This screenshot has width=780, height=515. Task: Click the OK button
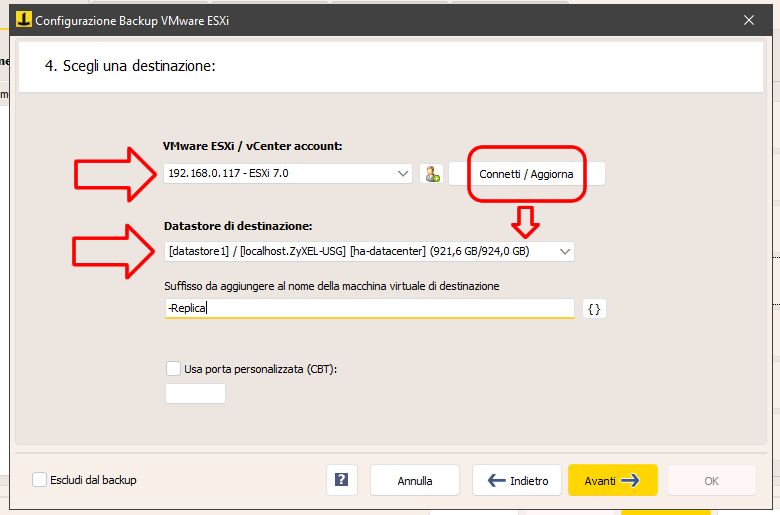711,480
